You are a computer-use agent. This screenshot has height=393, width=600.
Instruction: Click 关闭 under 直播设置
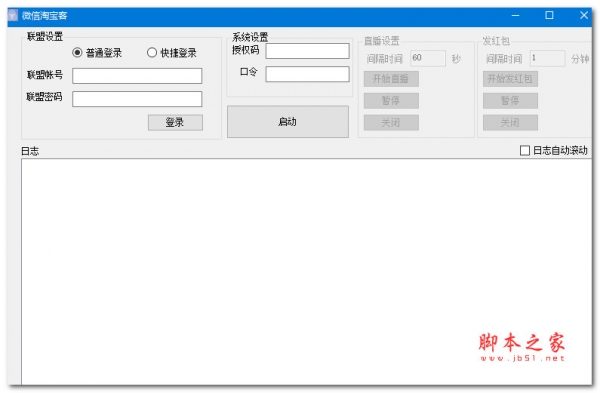pos(391,122)
